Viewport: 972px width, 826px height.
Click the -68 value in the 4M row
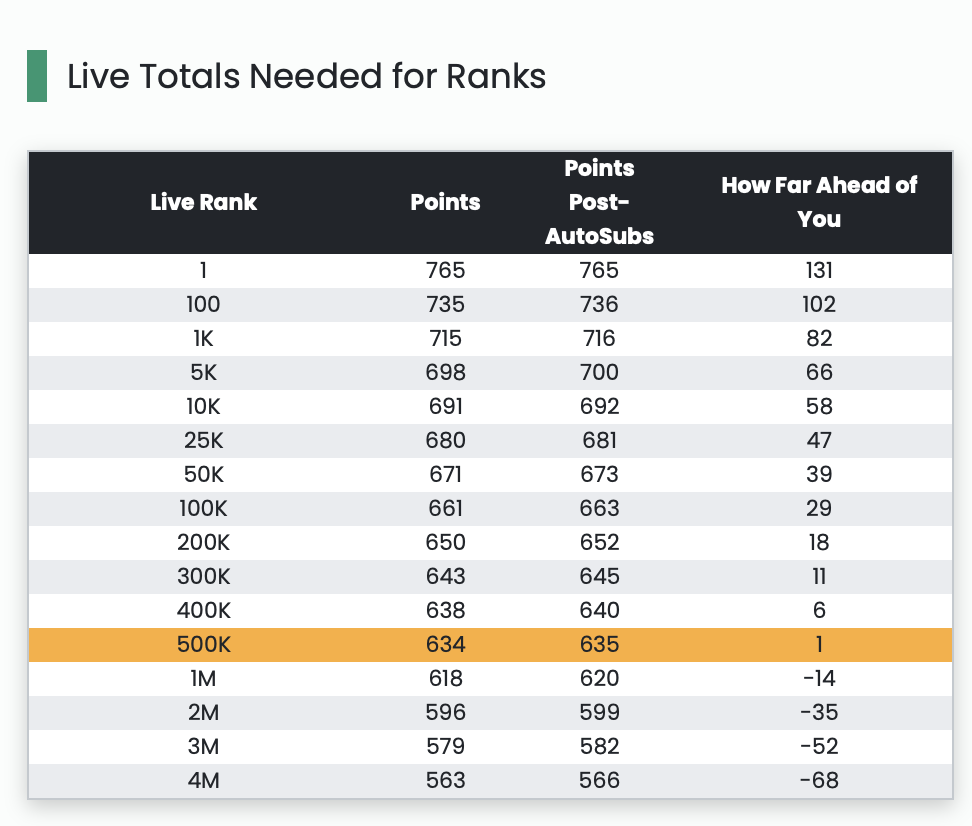819,781
